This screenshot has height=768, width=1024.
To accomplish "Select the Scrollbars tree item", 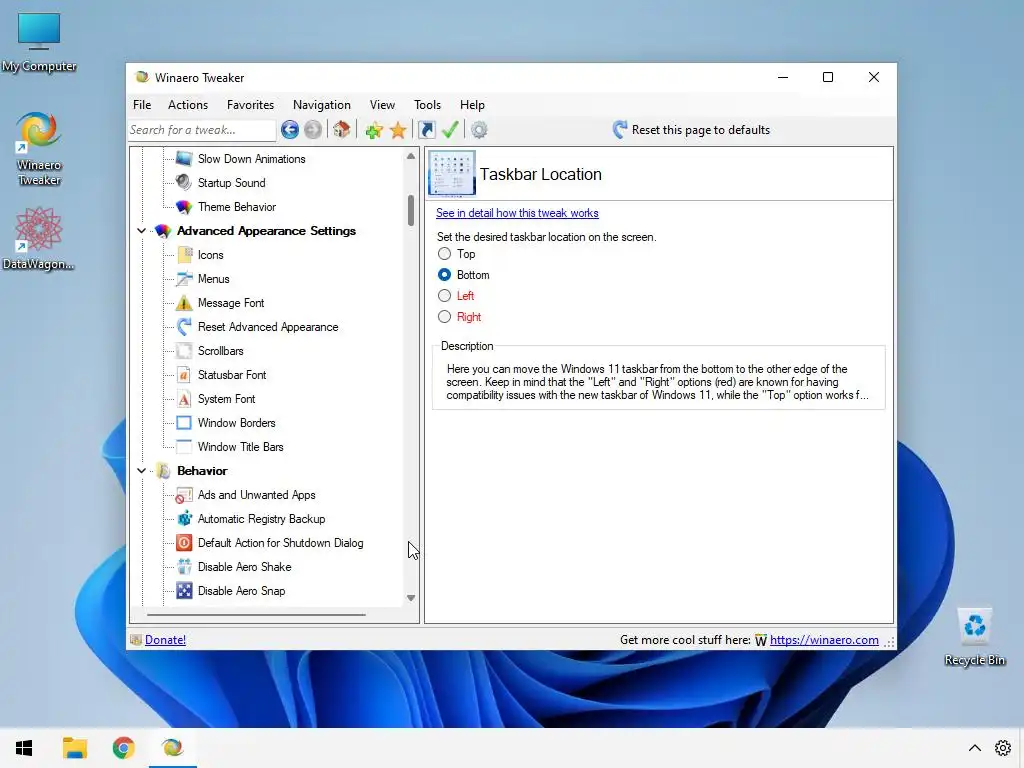I will 220,351.
